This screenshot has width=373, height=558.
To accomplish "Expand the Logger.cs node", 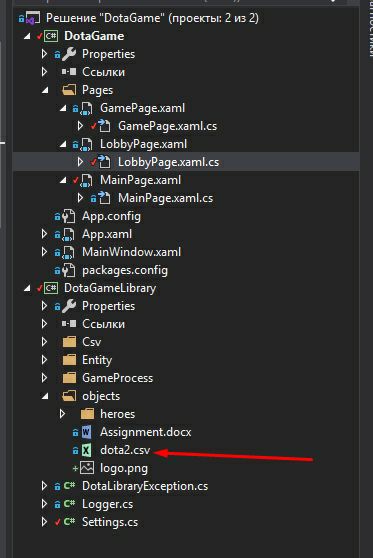I will [x=44, y=504].
